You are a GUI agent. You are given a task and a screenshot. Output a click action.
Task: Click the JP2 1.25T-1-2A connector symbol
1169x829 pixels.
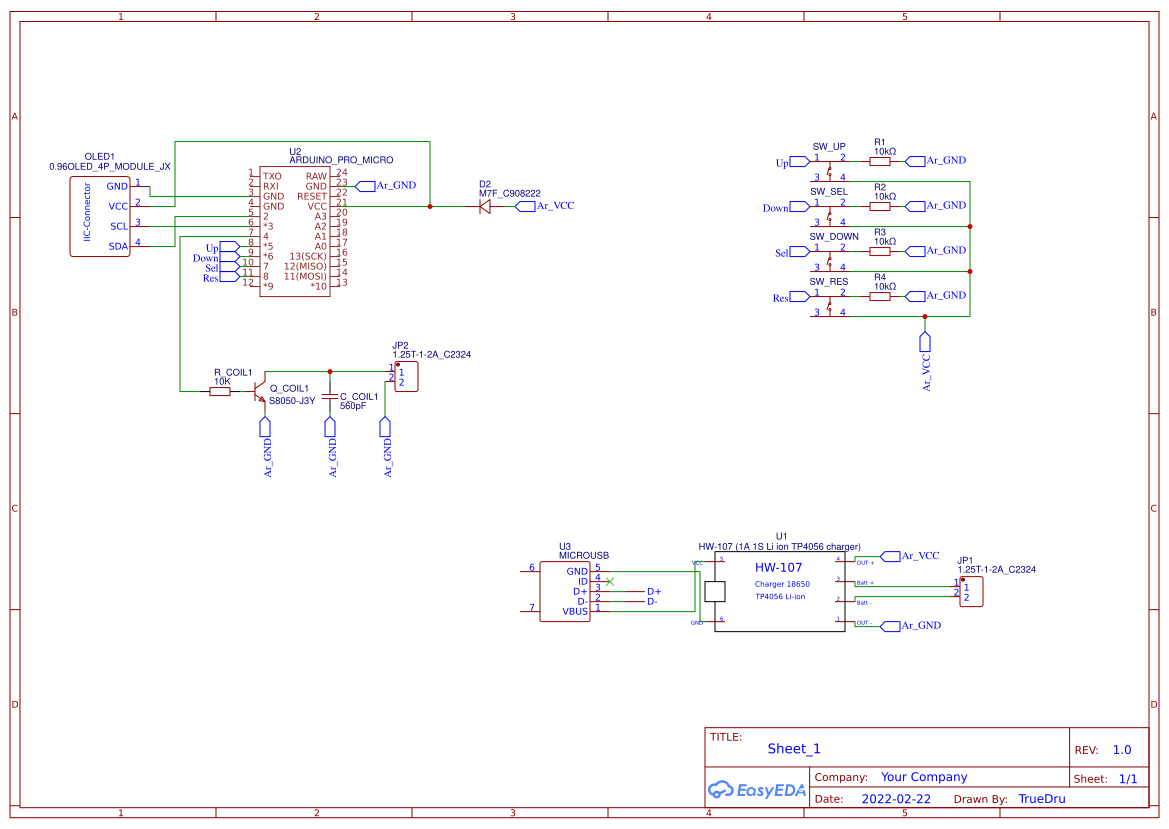click(x=404, y=376)
